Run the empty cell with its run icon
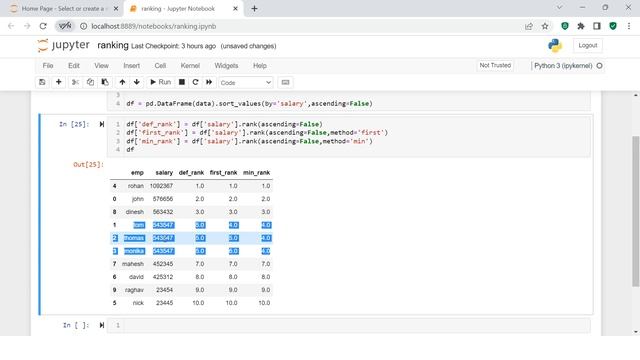The height and width of the screenshot is (360, 640). pyautogui.click(x=102, y=325)
